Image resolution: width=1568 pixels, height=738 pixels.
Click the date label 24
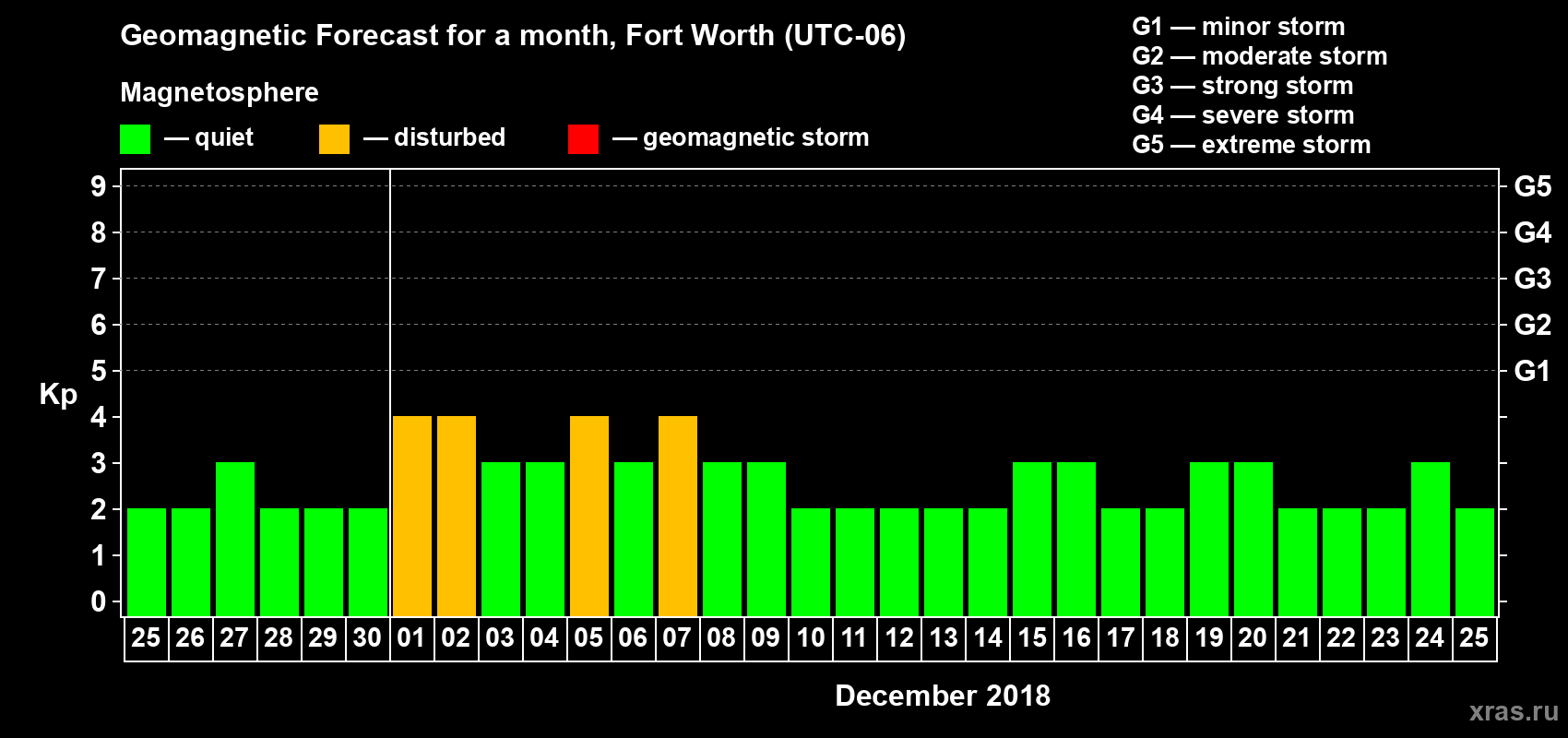[x=1430, y=637]
